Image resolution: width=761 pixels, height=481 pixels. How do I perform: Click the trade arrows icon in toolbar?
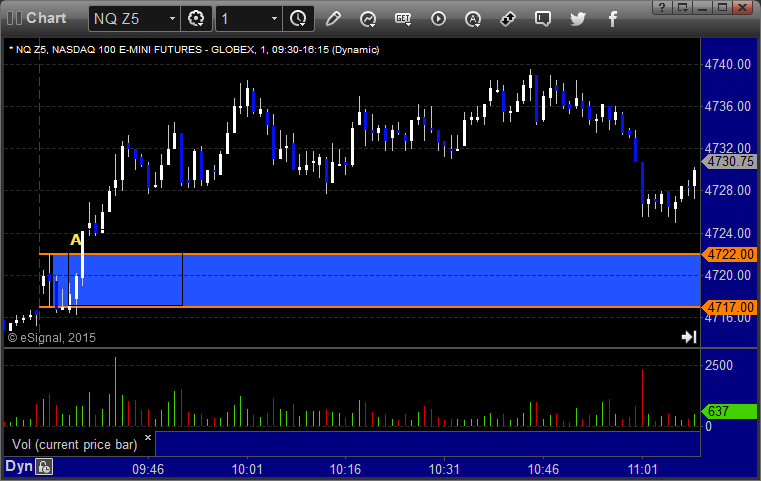pyautogui.click(x=508, y=19)
